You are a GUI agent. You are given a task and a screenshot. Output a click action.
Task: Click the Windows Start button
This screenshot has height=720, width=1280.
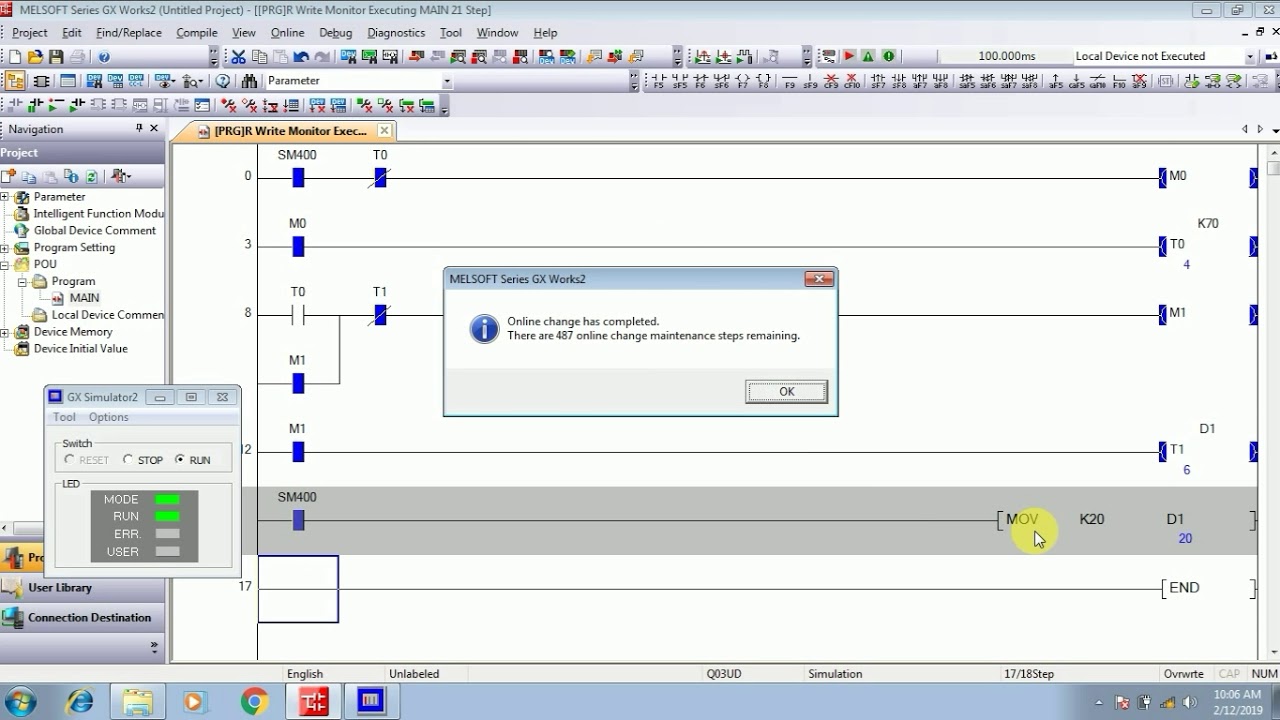coord(21,702)
